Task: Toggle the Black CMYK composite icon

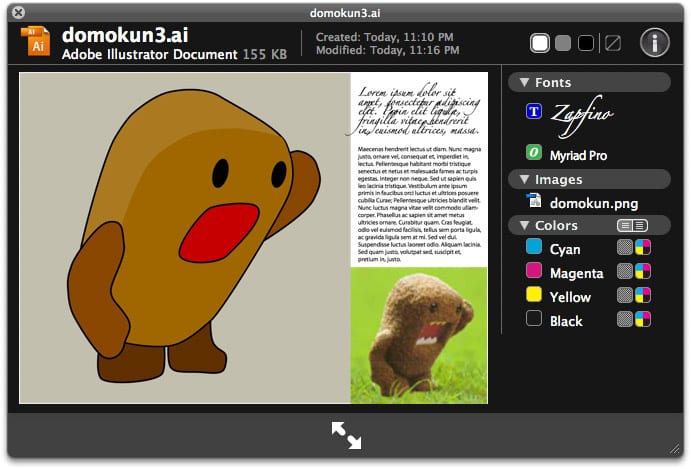Action: click(643, 319)
